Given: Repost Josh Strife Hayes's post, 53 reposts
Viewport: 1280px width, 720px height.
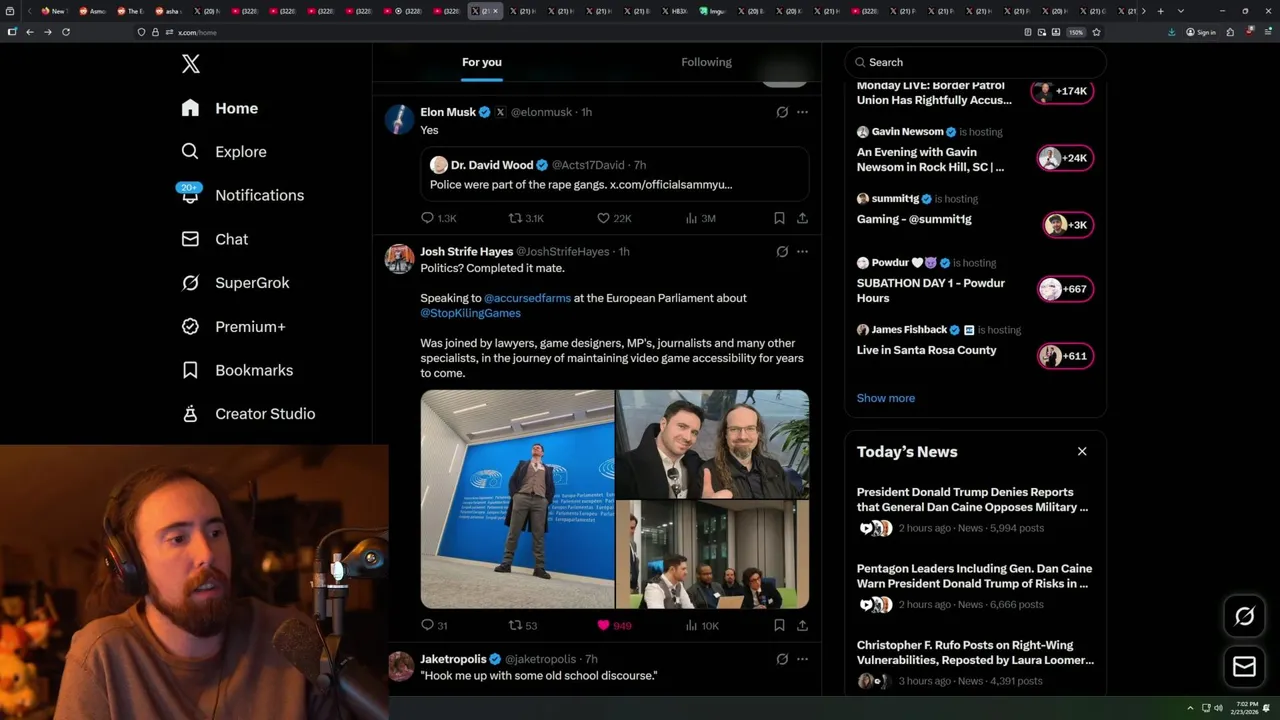Looking at the screenshot, I should (x=523, y=625).
